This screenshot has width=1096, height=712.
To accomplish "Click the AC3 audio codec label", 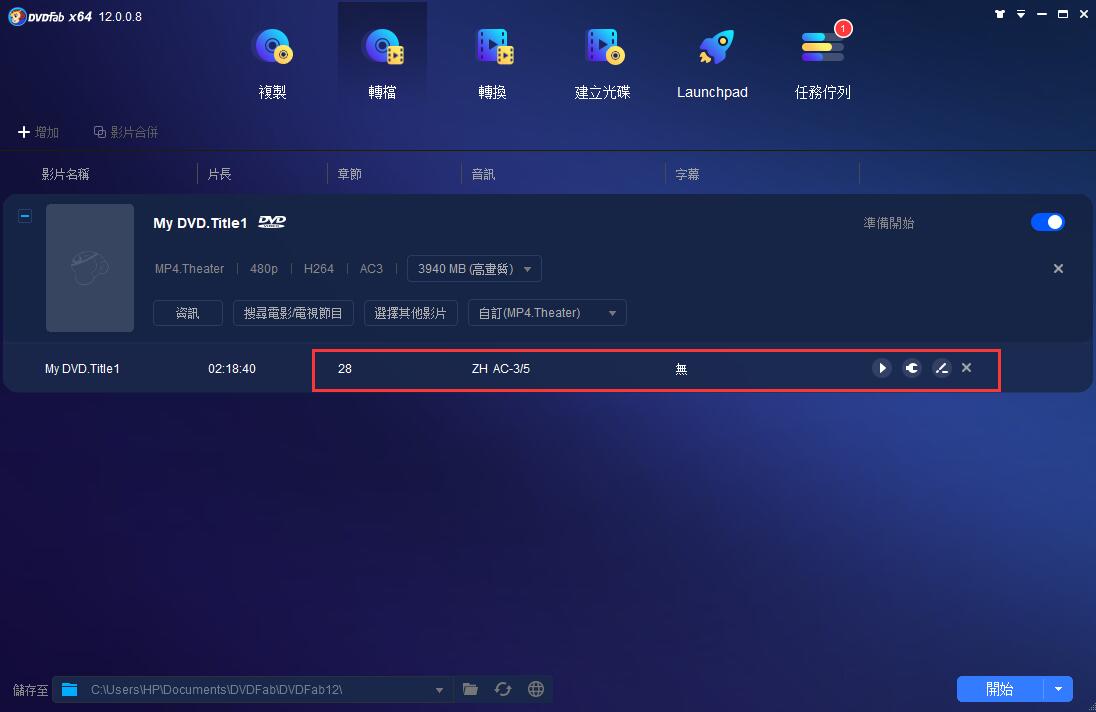I will point(371,269).
